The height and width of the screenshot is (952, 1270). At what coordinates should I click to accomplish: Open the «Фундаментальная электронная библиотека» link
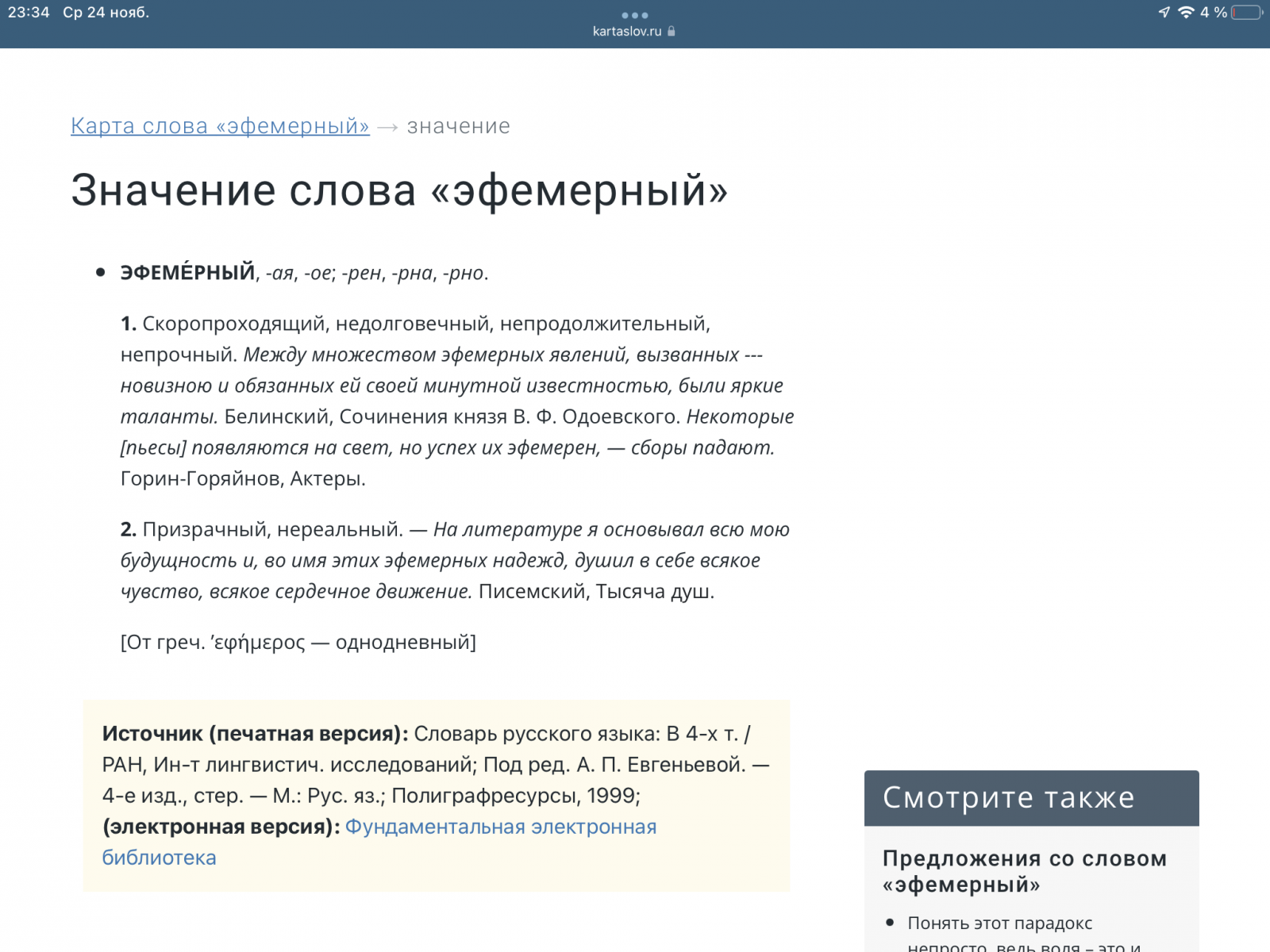[500, 827]
